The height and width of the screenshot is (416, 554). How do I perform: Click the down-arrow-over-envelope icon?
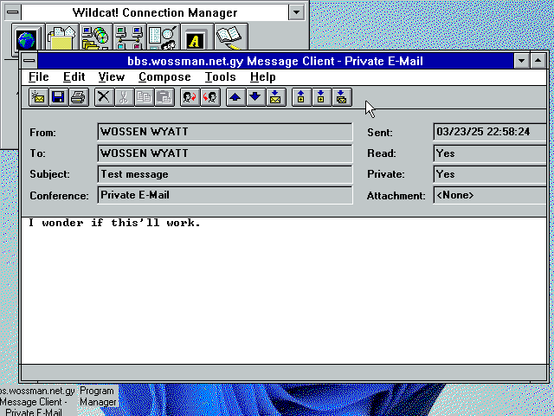click(x=276, y=97)
